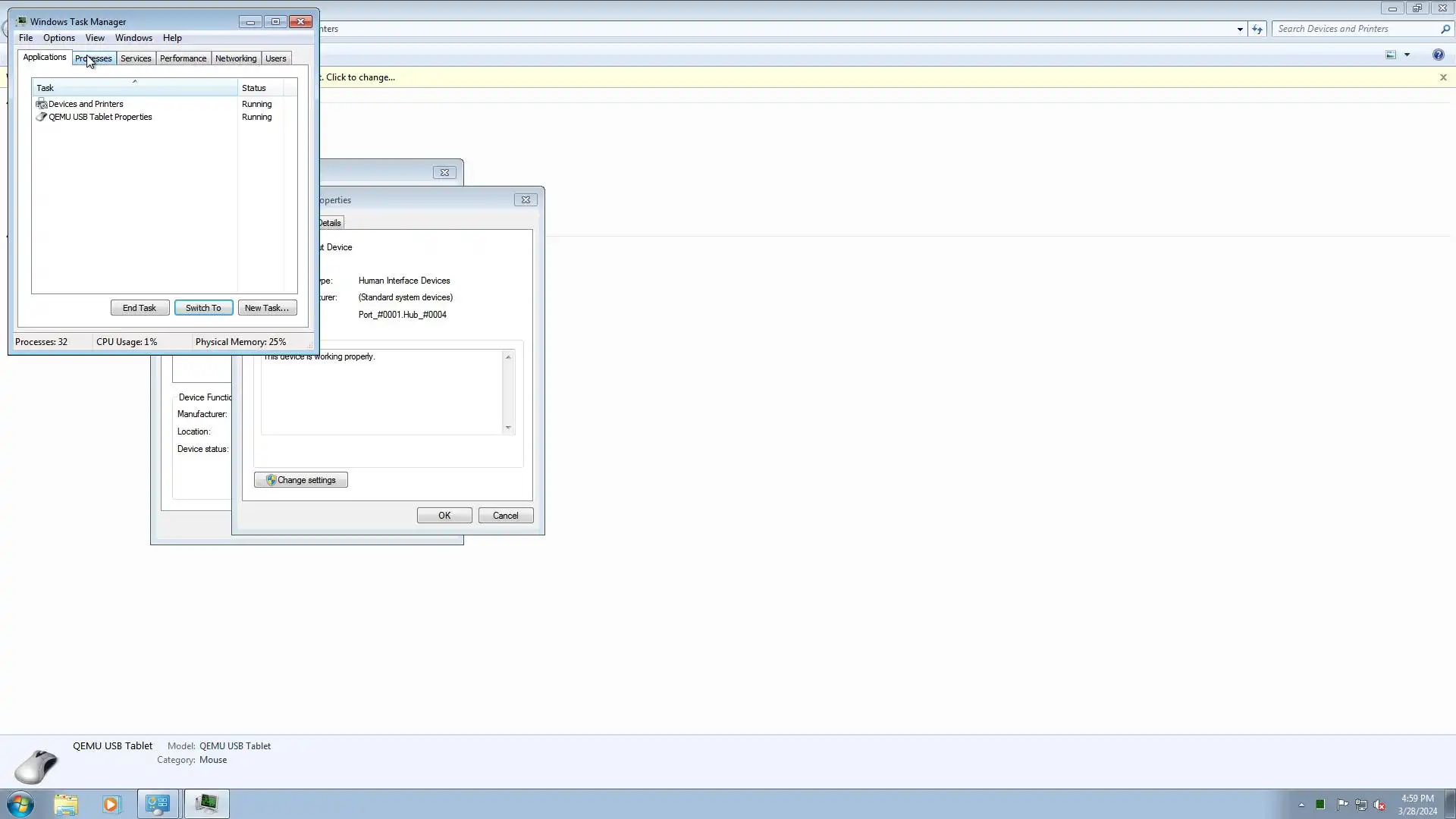Show hidden system tray icons
1456x819 pixels.
coord(1301,805)
